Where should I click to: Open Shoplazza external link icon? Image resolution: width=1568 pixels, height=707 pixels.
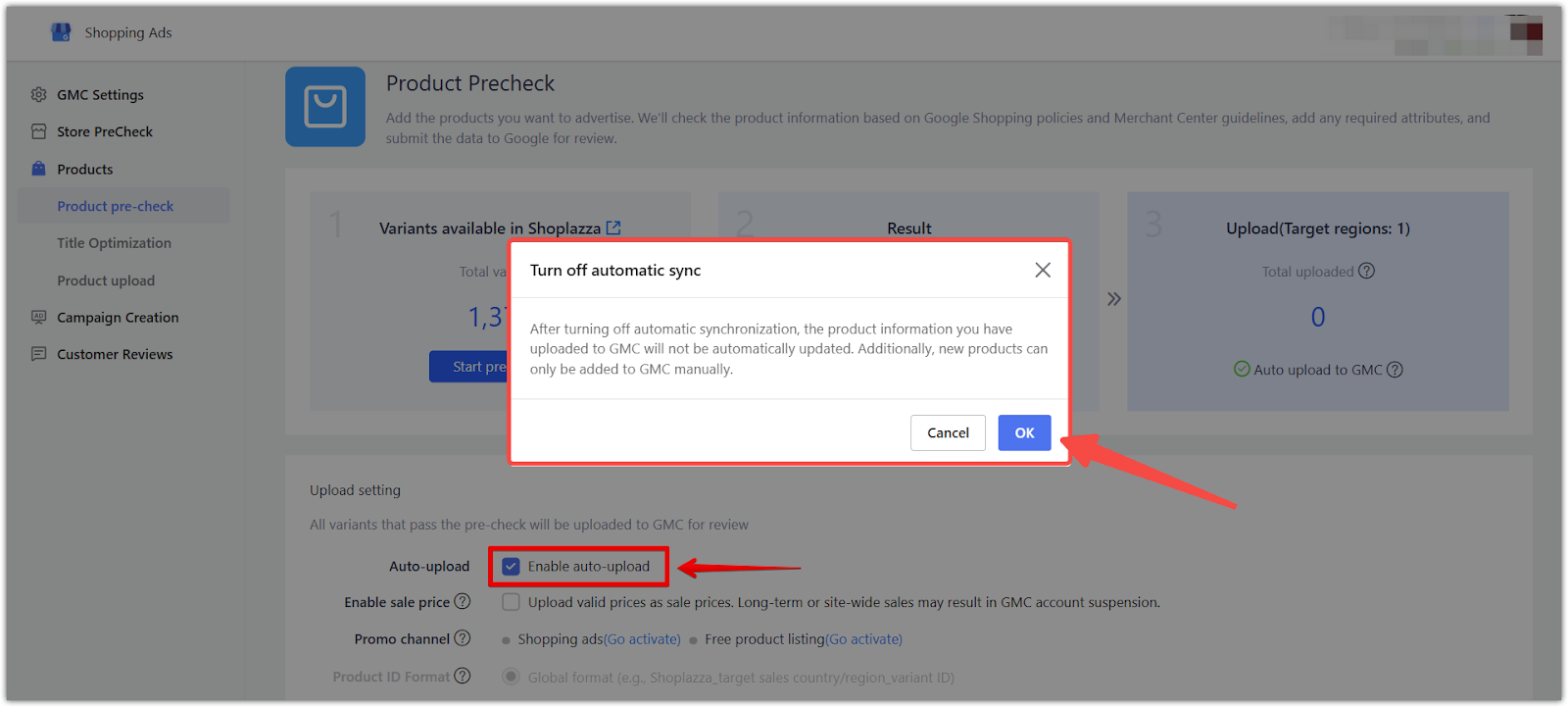tap(613, 227)
